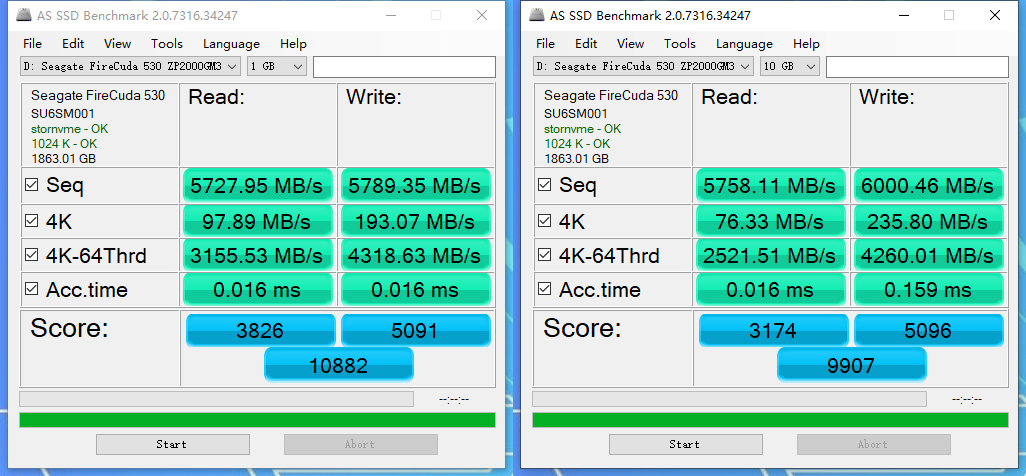Click the empty text field in left window

pos(404,66)
